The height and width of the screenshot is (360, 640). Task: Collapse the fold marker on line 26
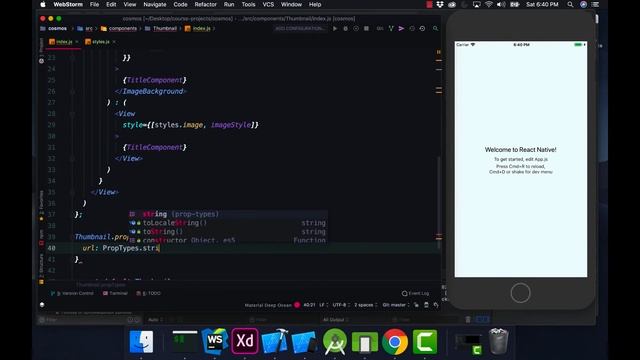(72, 91)
